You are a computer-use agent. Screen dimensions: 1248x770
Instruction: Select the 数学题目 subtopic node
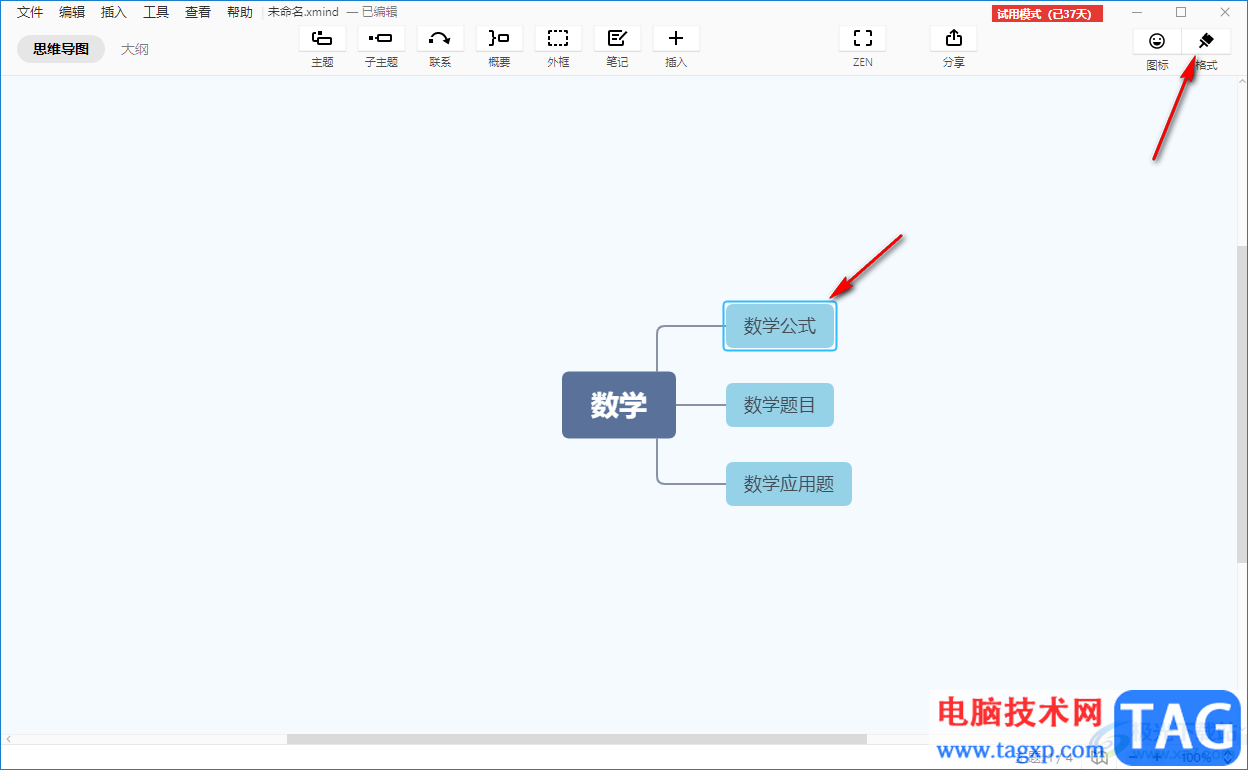pyautogui.click(x=780, y=405)
